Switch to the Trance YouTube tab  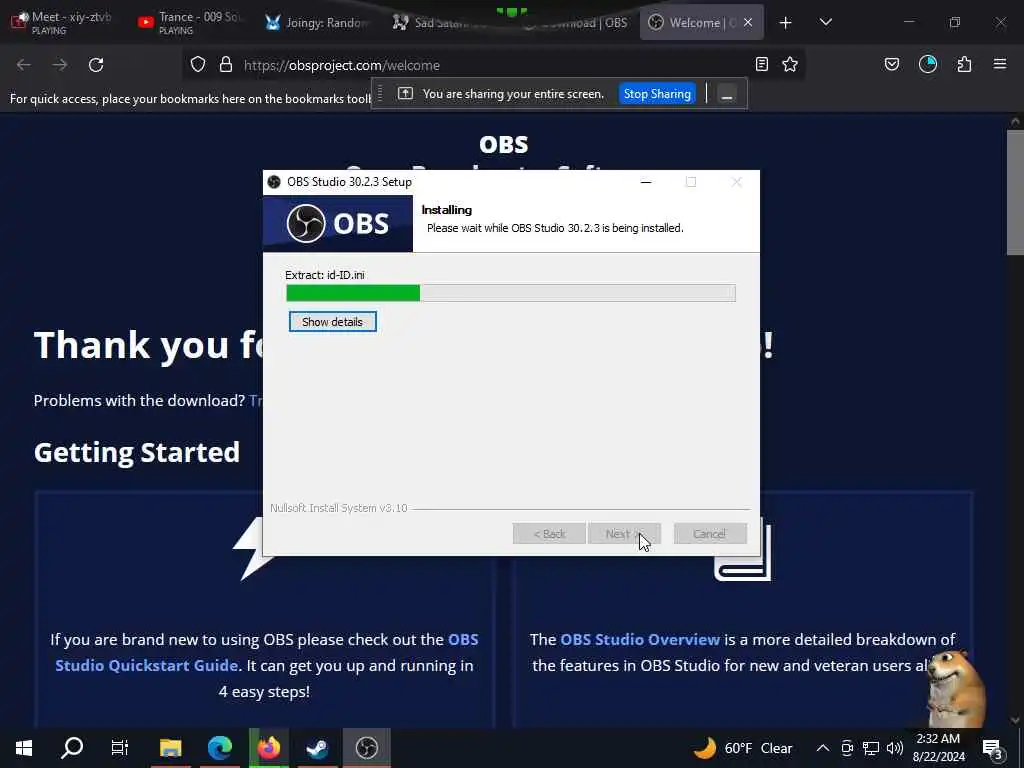190,22
